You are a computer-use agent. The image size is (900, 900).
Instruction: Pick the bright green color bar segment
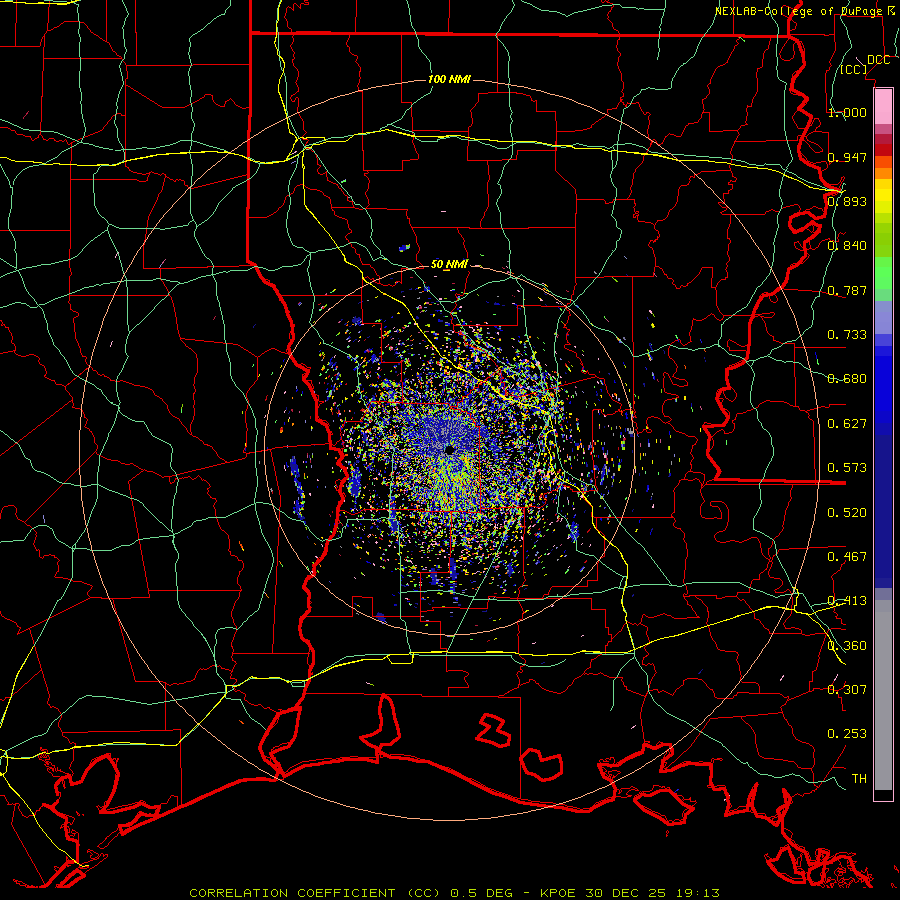pos(883,273)
